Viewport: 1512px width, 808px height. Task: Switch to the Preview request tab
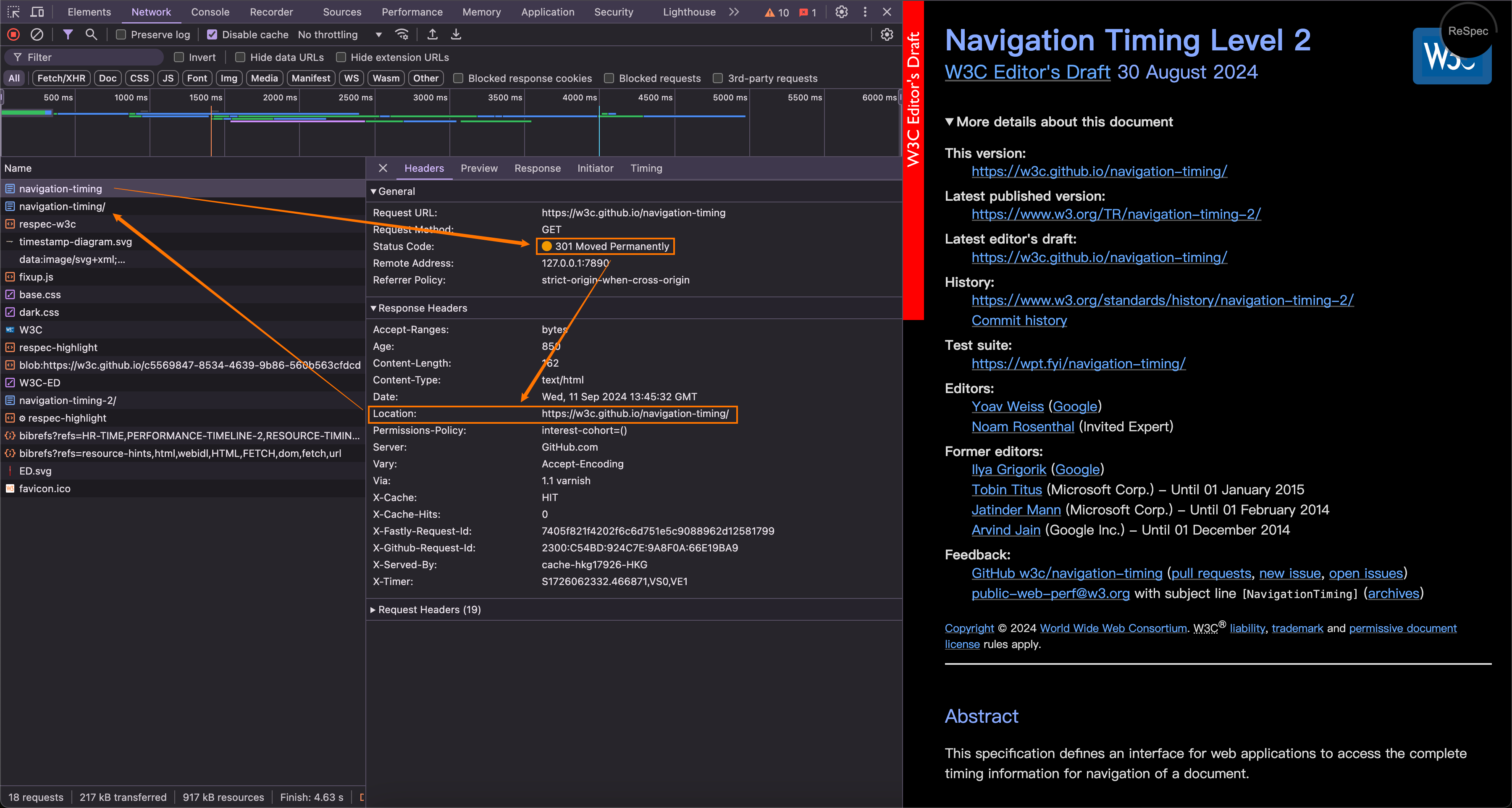pos(479,168)
